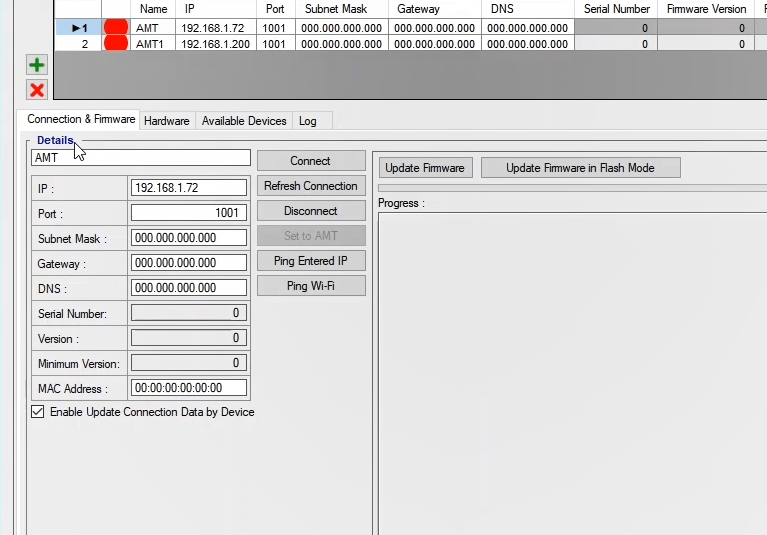Viewport: 767px width, 535px height.
Task: Select row 1 arrow header cell
Action: (77, 28)
